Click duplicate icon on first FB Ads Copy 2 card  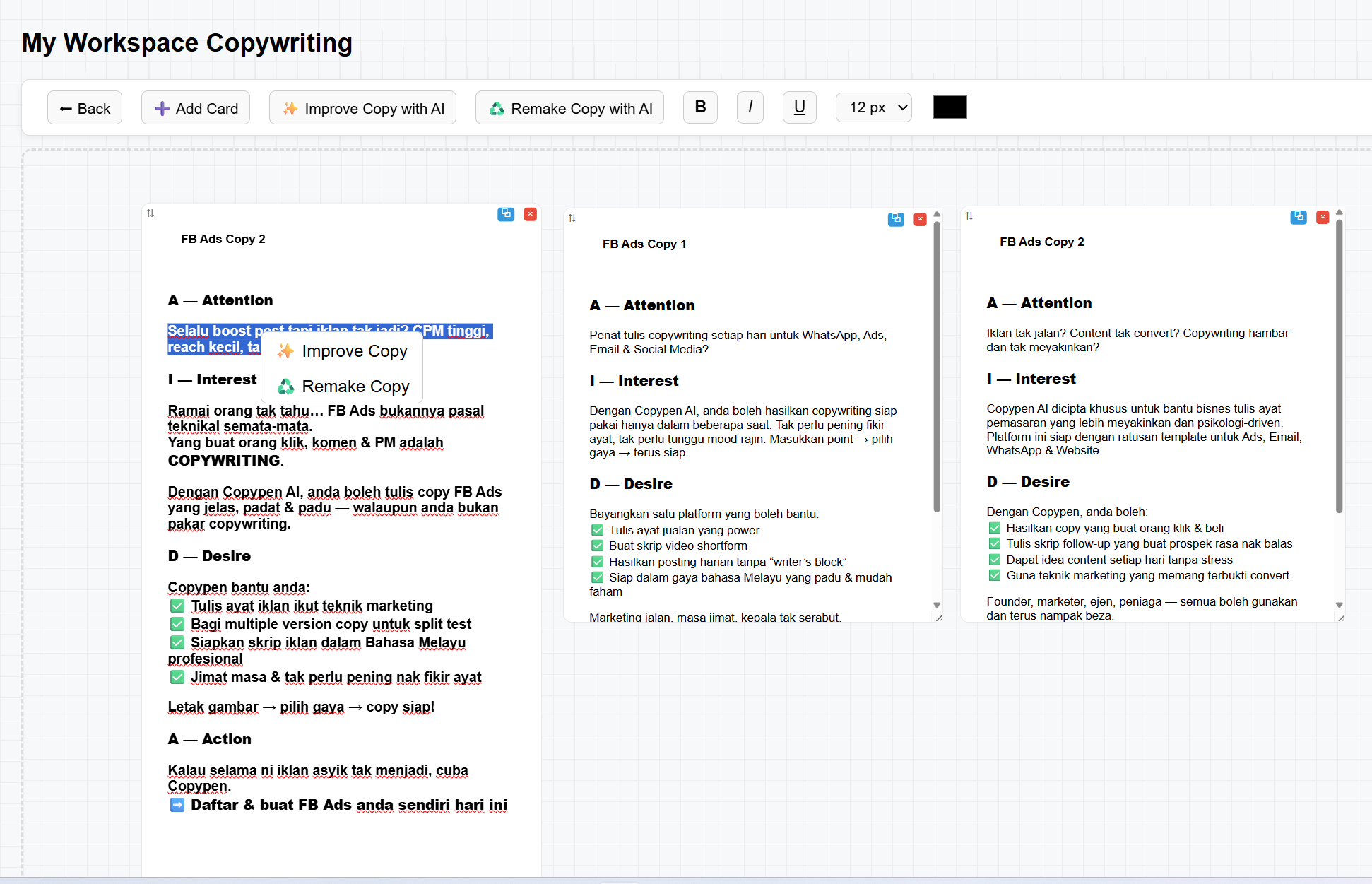point(506,214)
